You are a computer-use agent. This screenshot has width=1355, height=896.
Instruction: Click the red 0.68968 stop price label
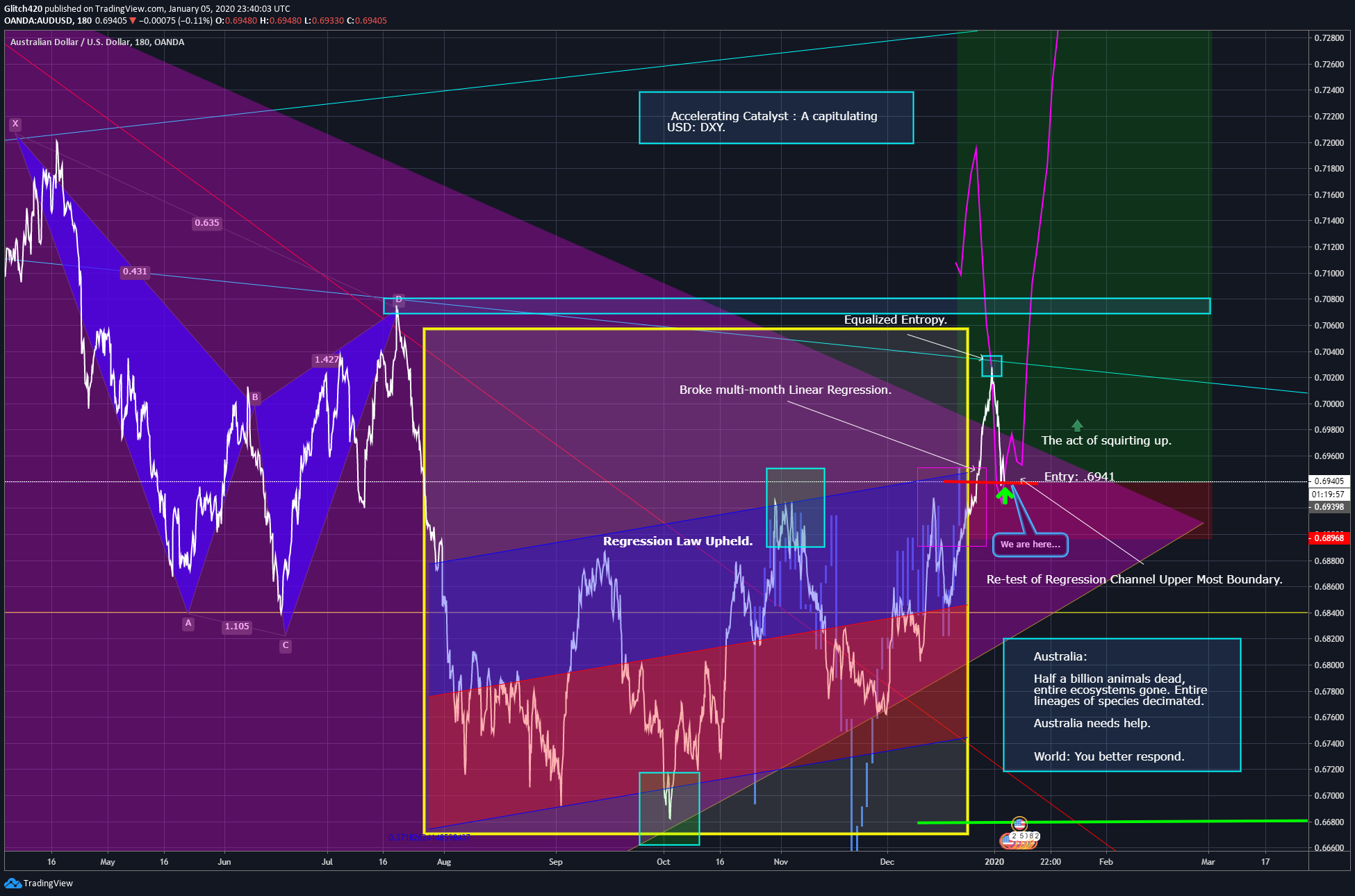tap(1329, 538)
